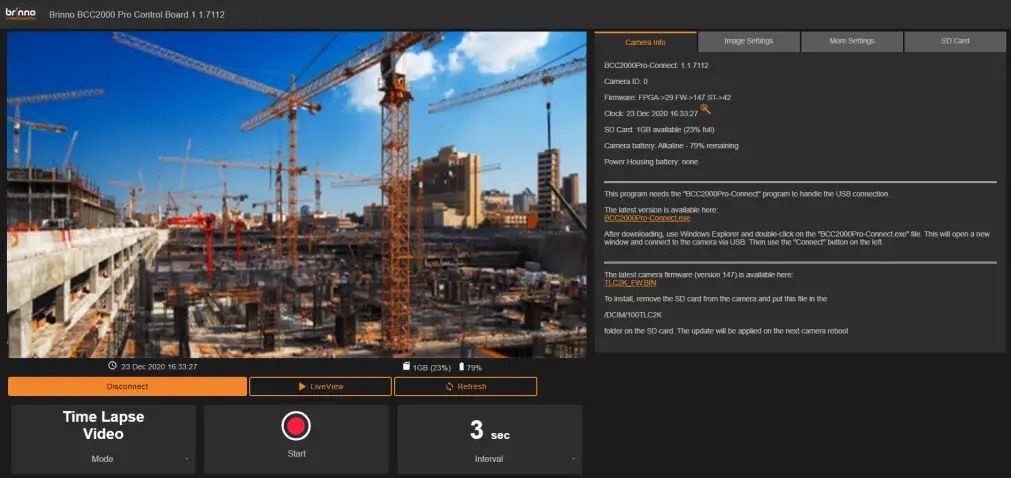Click the 3 sec interval value
The image size is (1011, 478).
click(489, 431)
